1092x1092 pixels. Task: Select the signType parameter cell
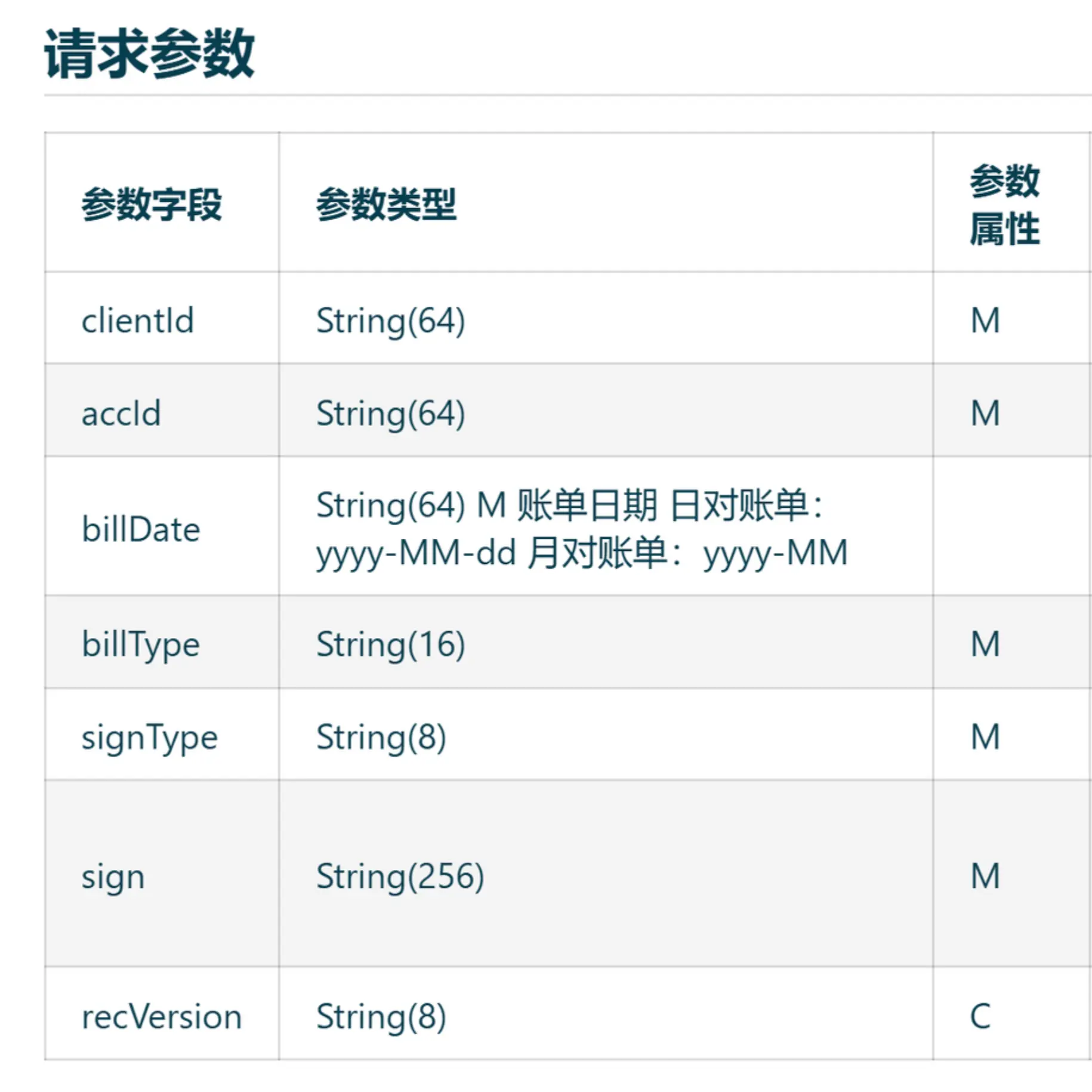tap(150, 738)
